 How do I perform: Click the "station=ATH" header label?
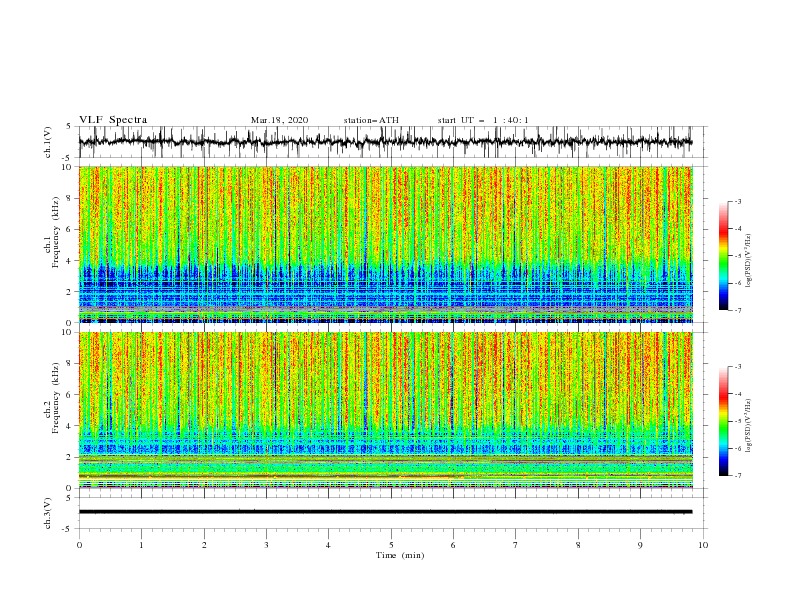(x=371, y=120)
